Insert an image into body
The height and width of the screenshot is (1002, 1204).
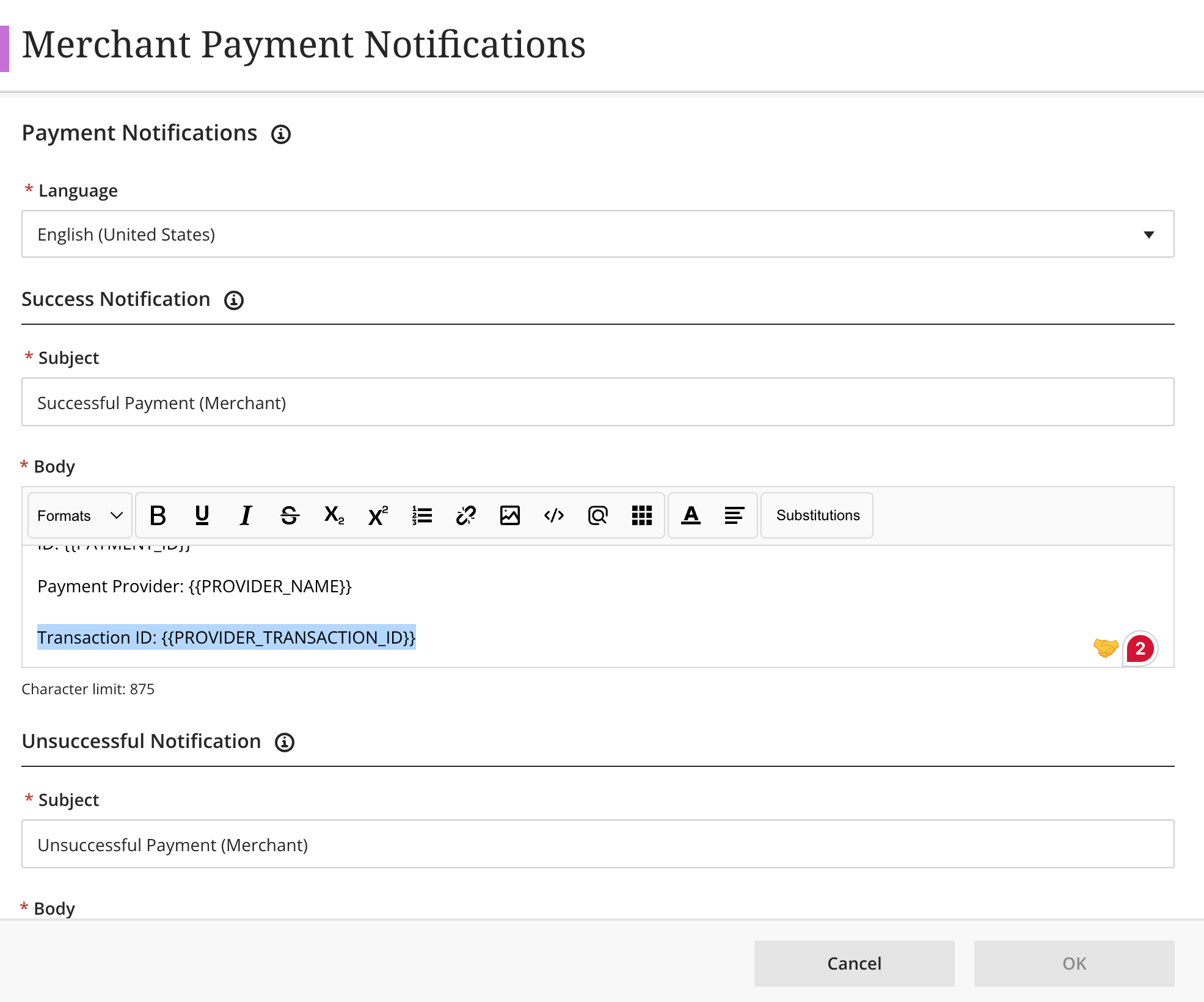point(510,515)
